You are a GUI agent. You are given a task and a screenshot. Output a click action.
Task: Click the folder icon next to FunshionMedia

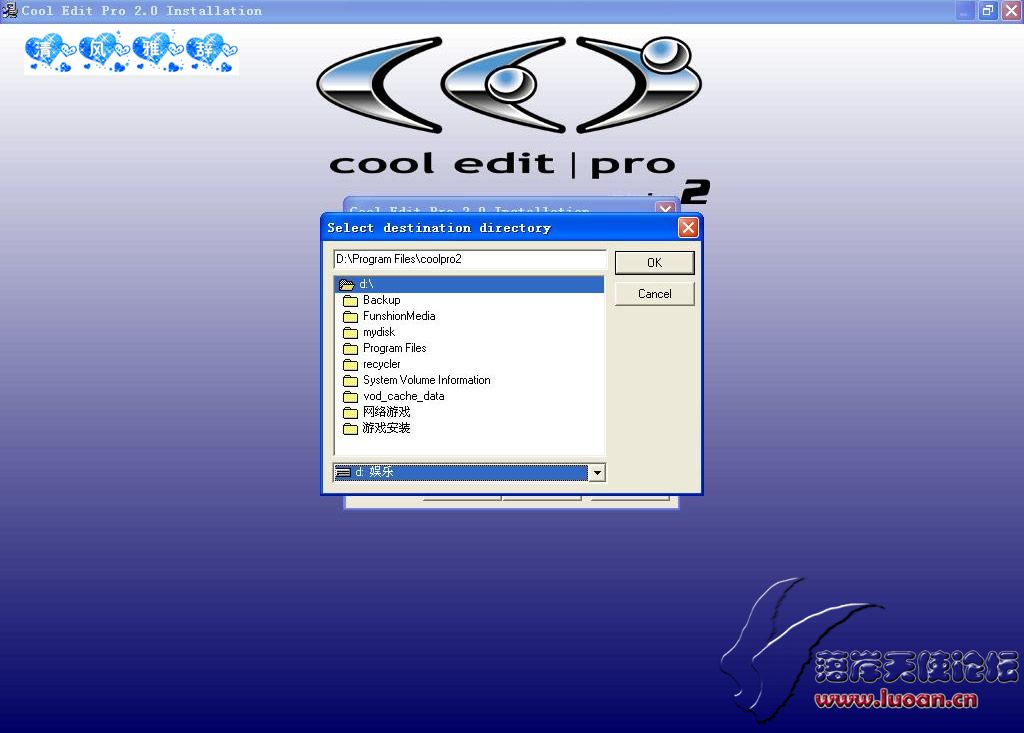[351, 317]
